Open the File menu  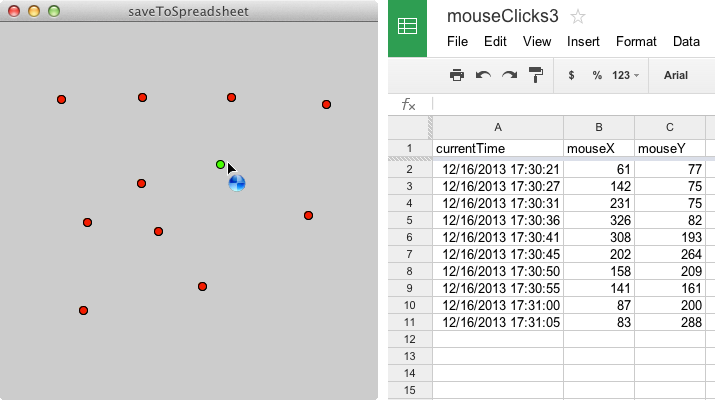(457, 42)
